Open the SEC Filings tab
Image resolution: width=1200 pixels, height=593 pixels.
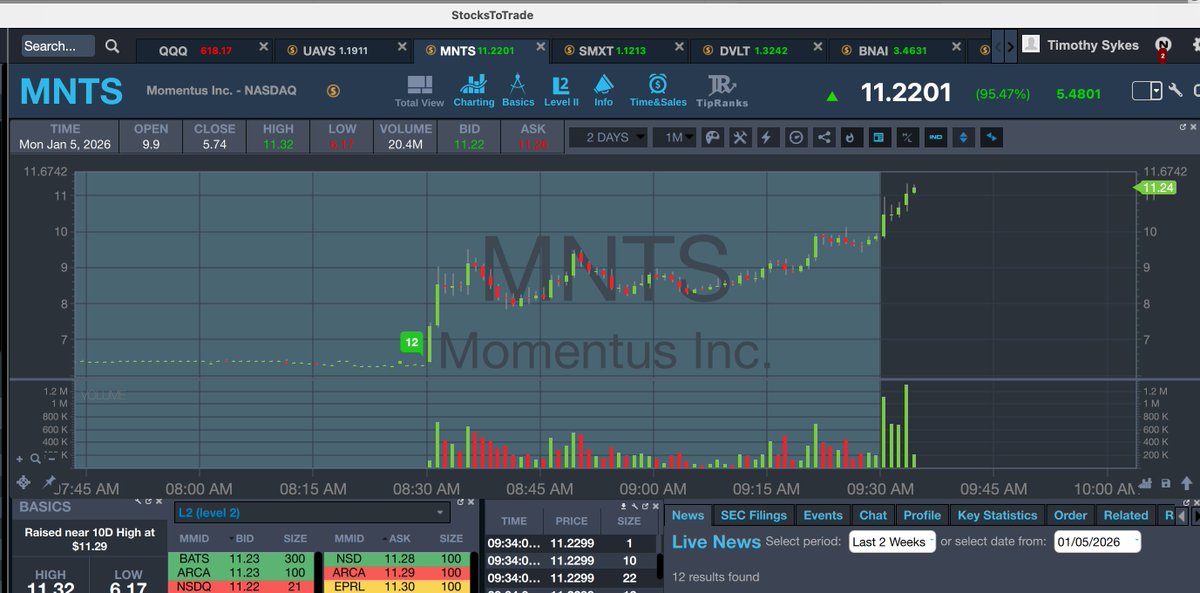tap(754, 515)
